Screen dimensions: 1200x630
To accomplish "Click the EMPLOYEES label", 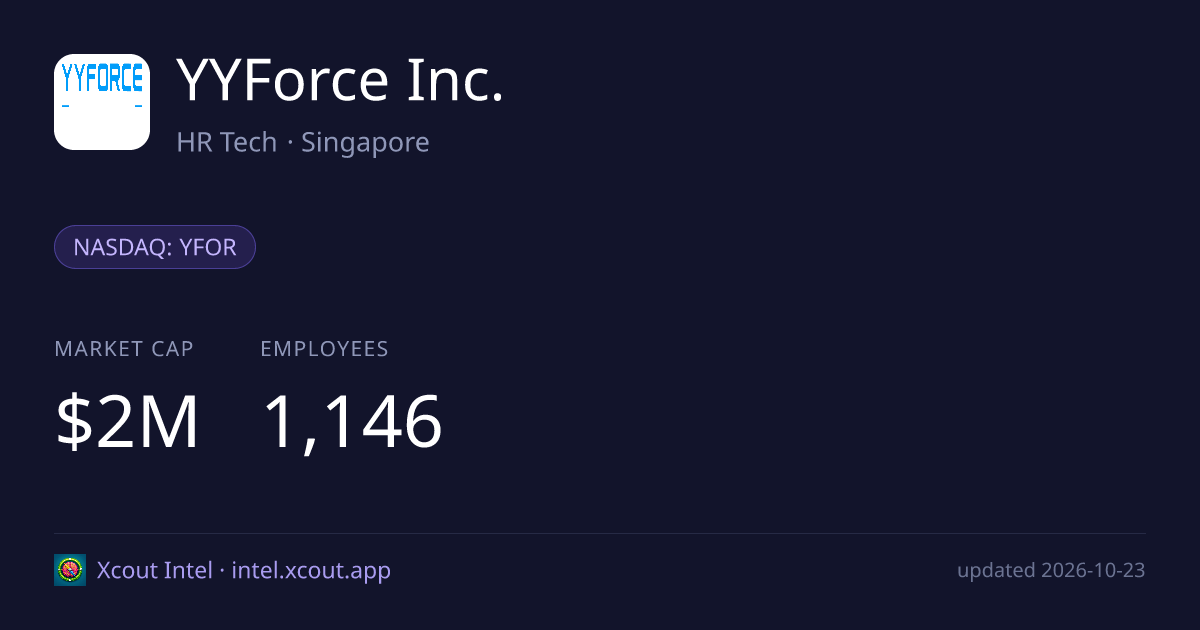I will tap(324, 349).
